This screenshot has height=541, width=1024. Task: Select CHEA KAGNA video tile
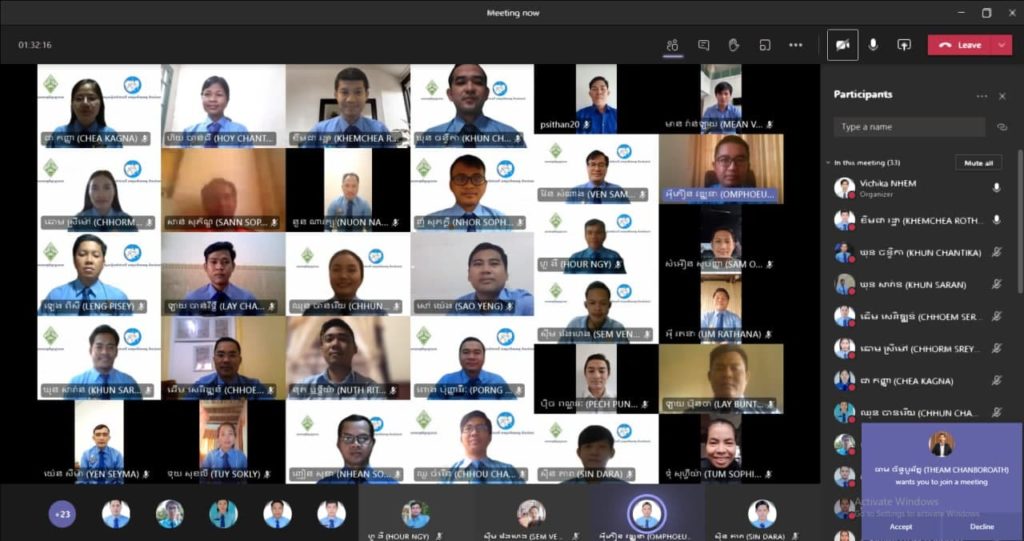tap(99, 105)
